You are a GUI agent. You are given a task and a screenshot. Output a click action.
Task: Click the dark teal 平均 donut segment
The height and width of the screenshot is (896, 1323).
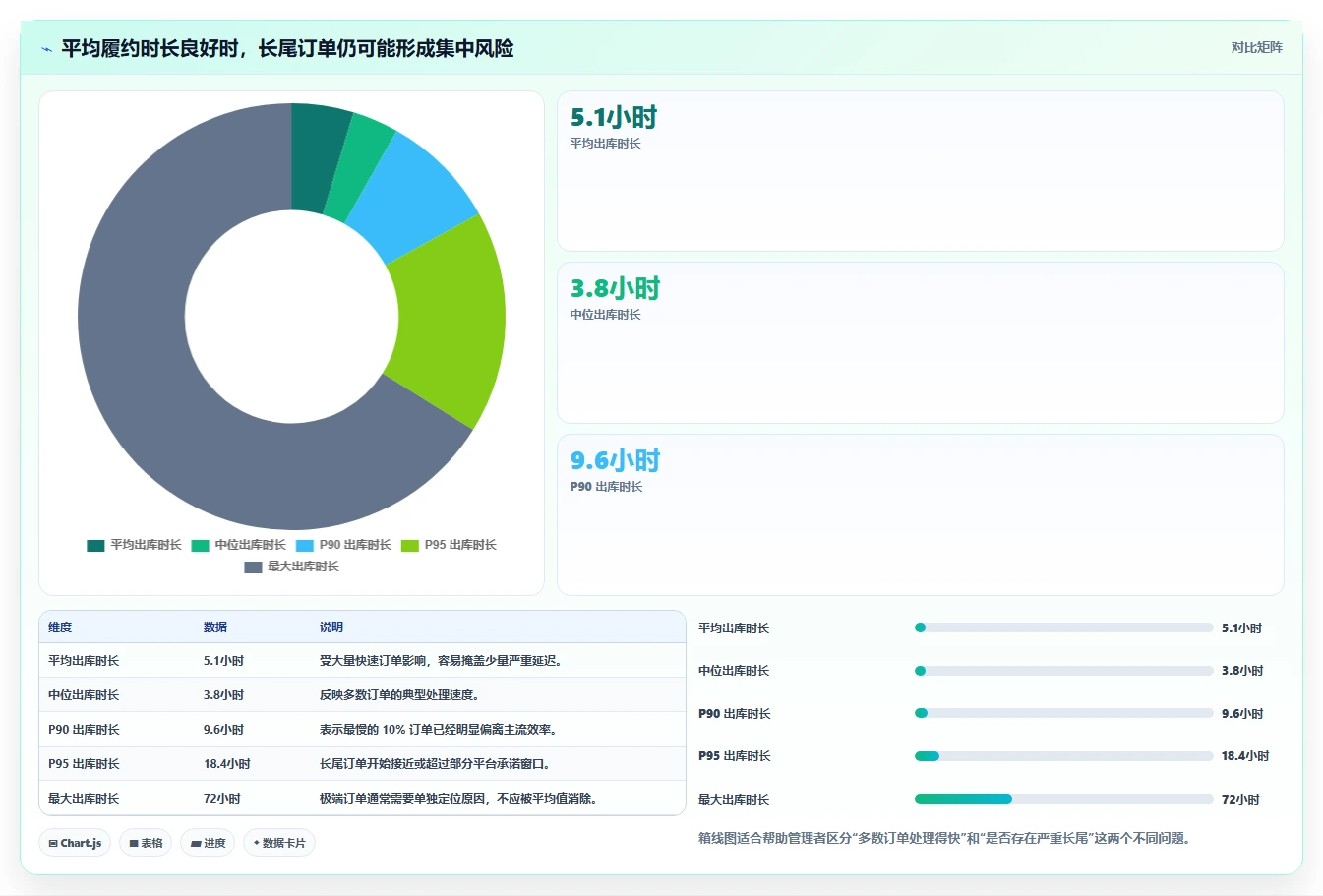317,155
